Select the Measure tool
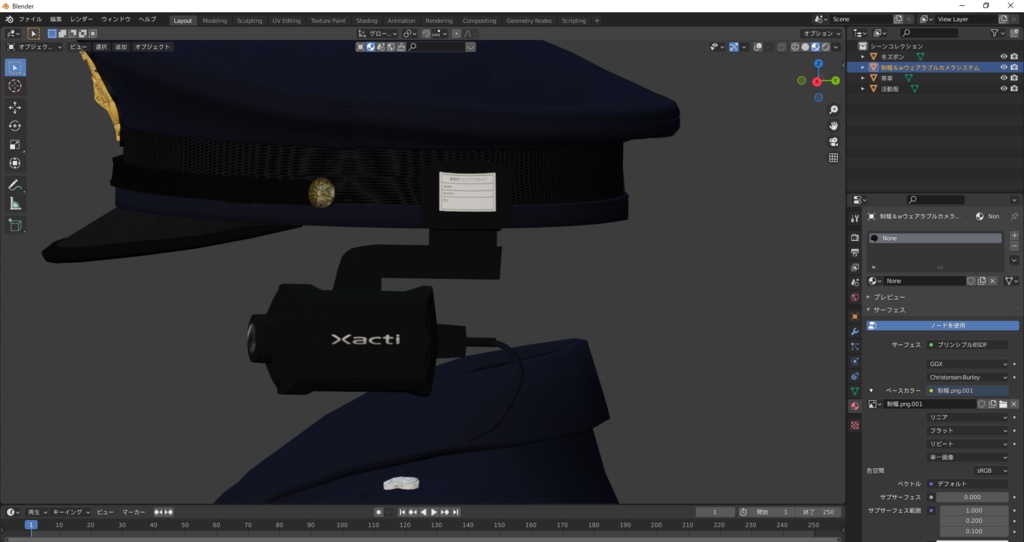 pyautogui.click(x=15, y=204)
